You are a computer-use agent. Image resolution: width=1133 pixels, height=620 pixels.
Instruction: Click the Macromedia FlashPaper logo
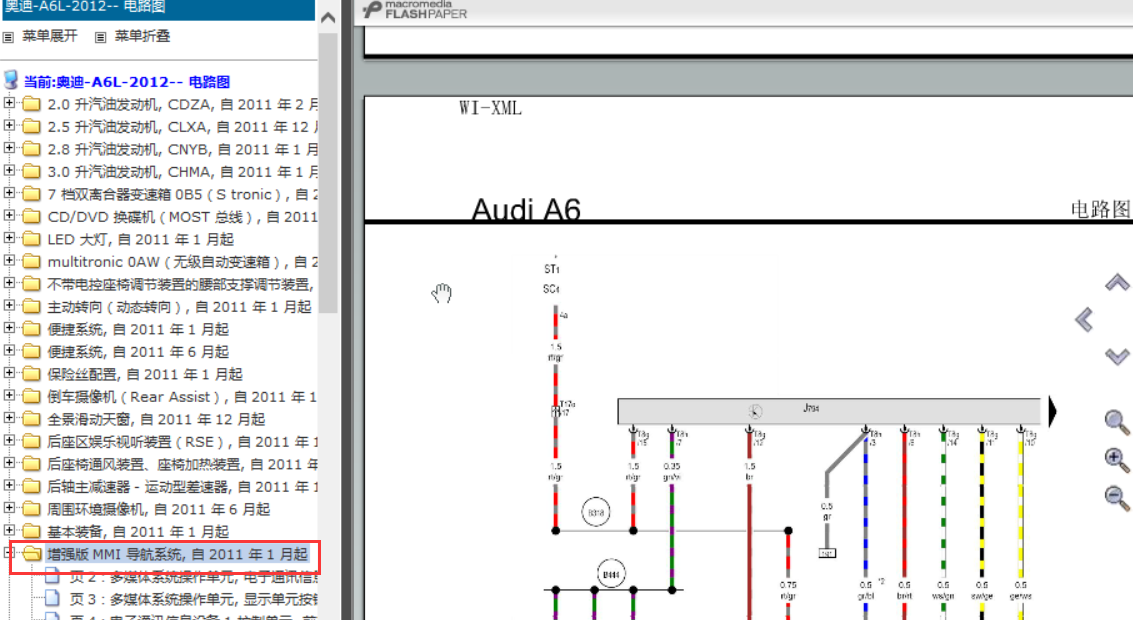coord(415,9)
